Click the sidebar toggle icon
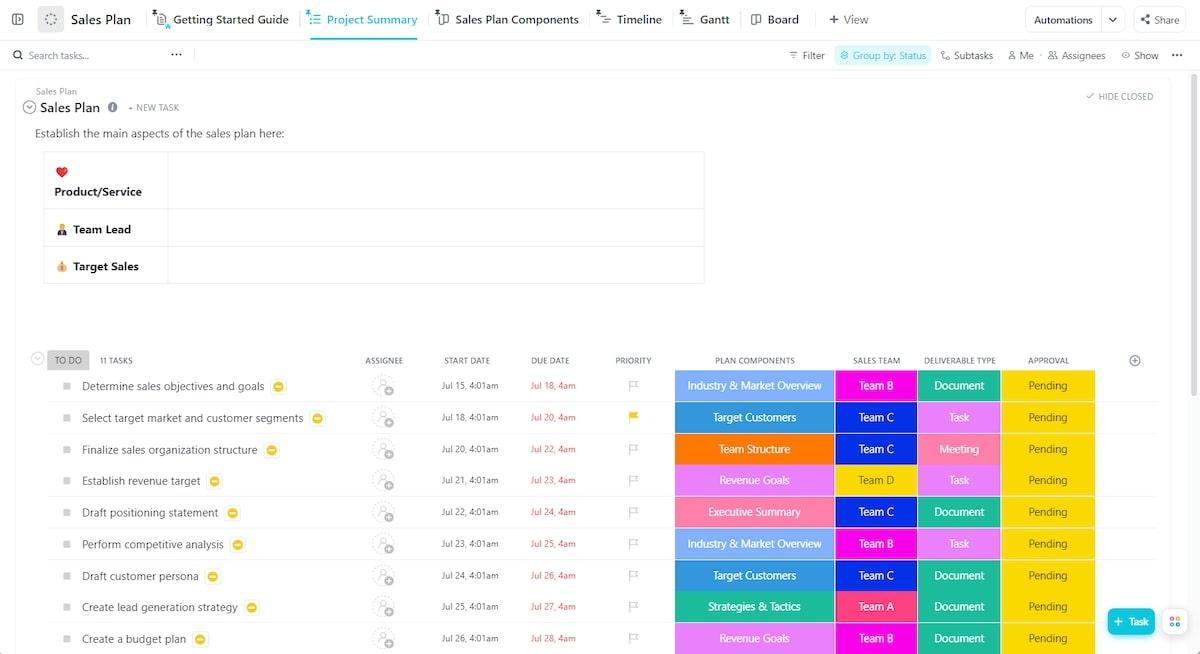Viewport: 1200px width, 654px height. (x=18, y=19)
